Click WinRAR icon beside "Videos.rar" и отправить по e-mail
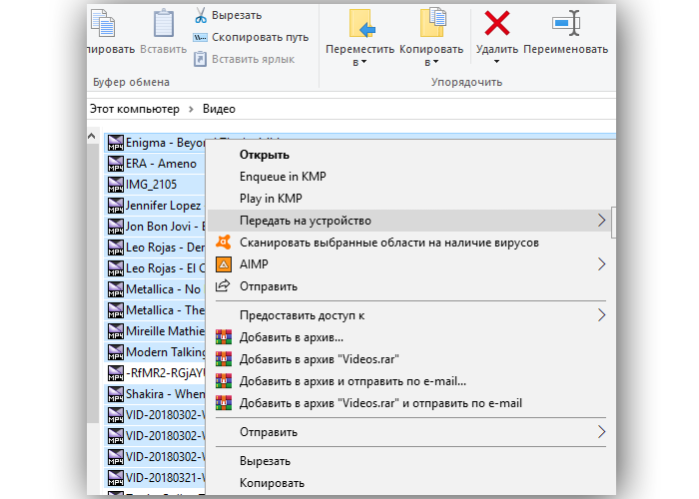The height and width of the screenshot is (499, 699). point(224,403)
